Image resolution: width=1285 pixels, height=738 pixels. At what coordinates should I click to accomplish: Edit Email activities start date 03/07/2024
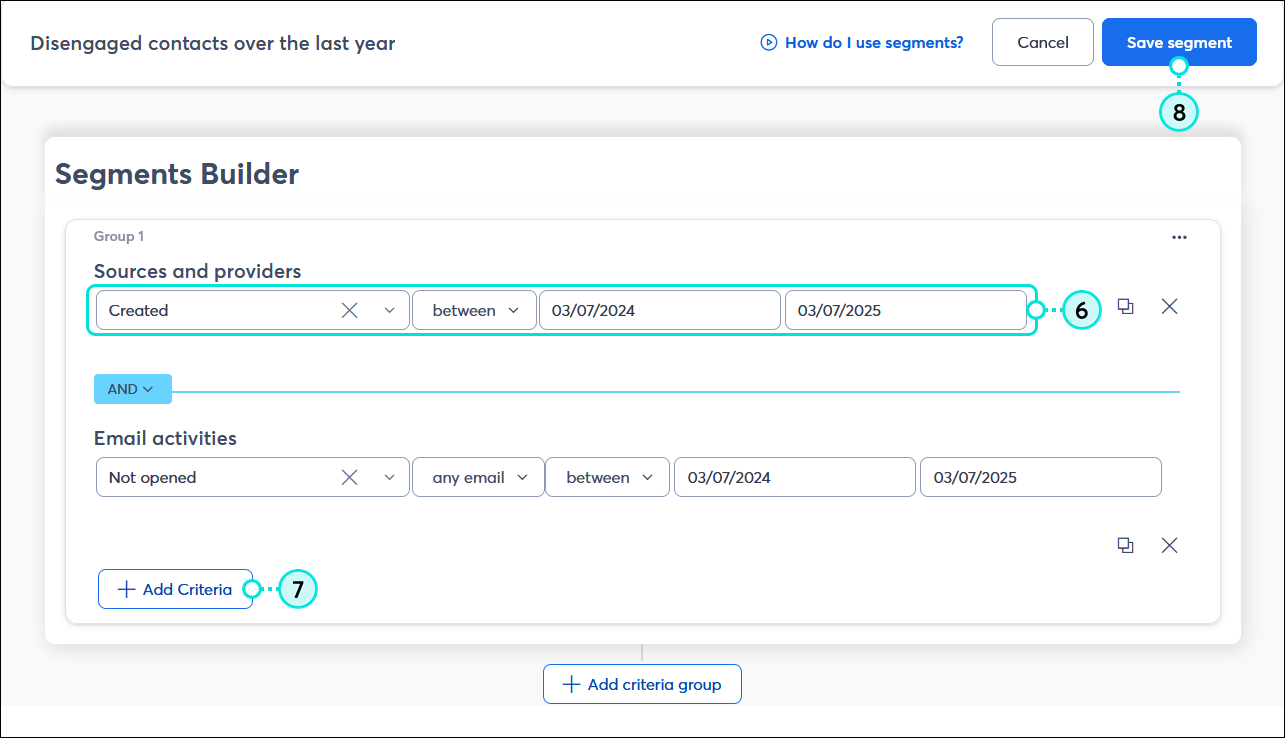point(795,477)
